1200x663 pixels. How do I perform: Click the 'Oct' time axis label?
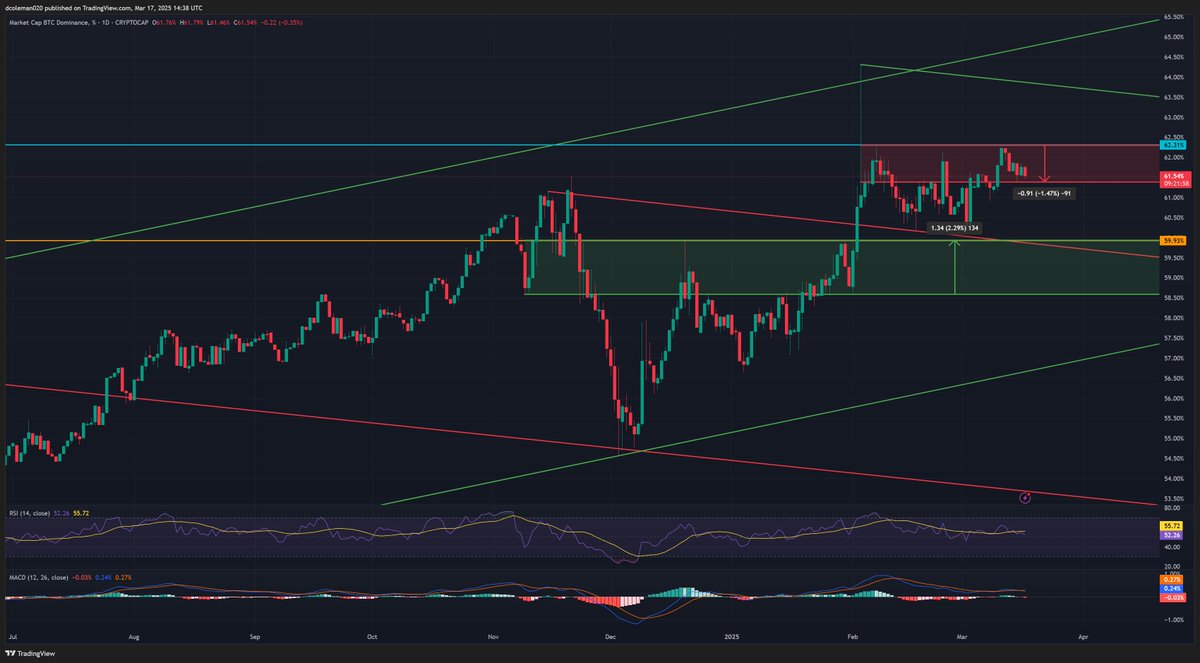pos(372,635)
